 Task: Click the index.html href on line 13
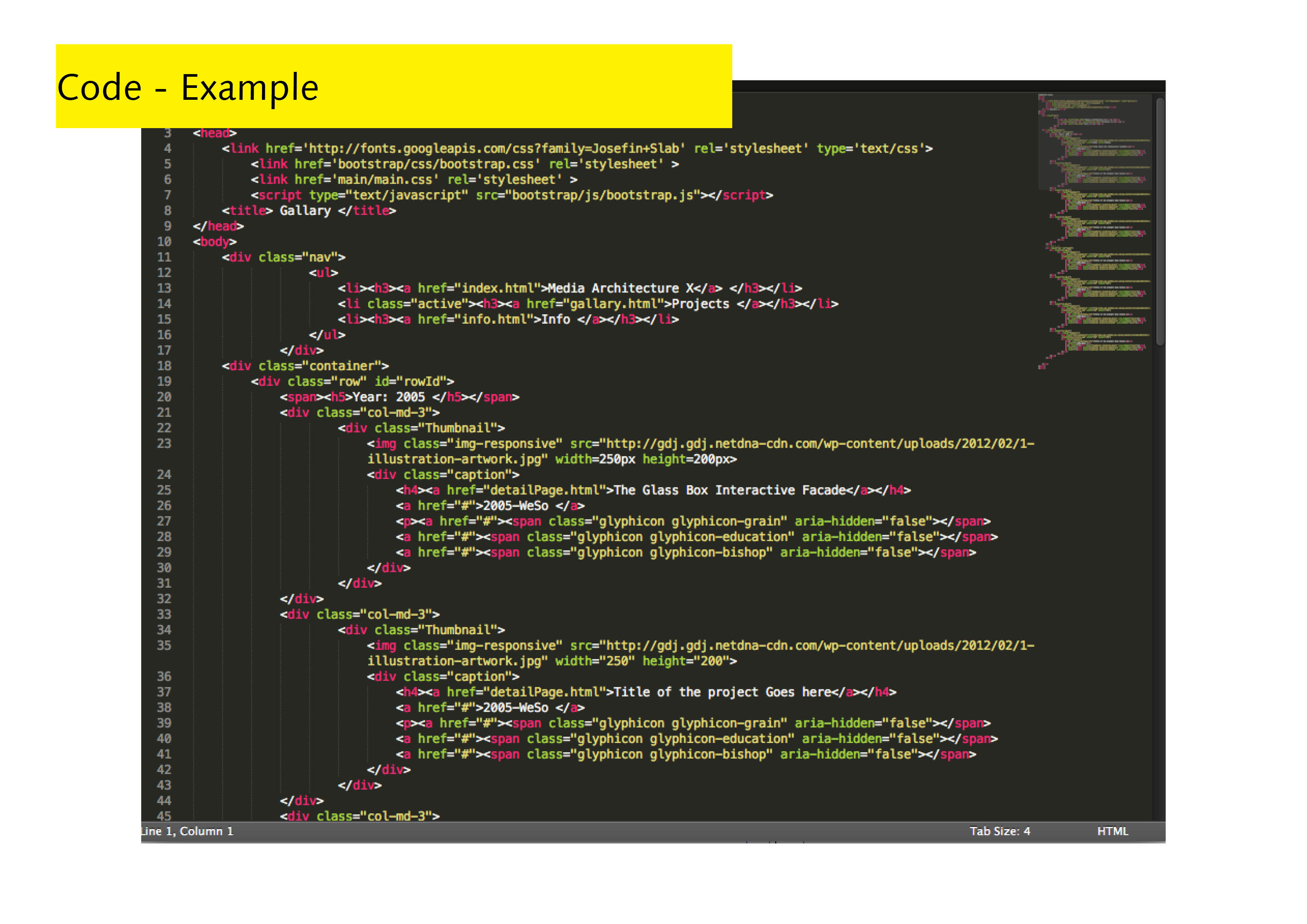(x=499, y=289)
